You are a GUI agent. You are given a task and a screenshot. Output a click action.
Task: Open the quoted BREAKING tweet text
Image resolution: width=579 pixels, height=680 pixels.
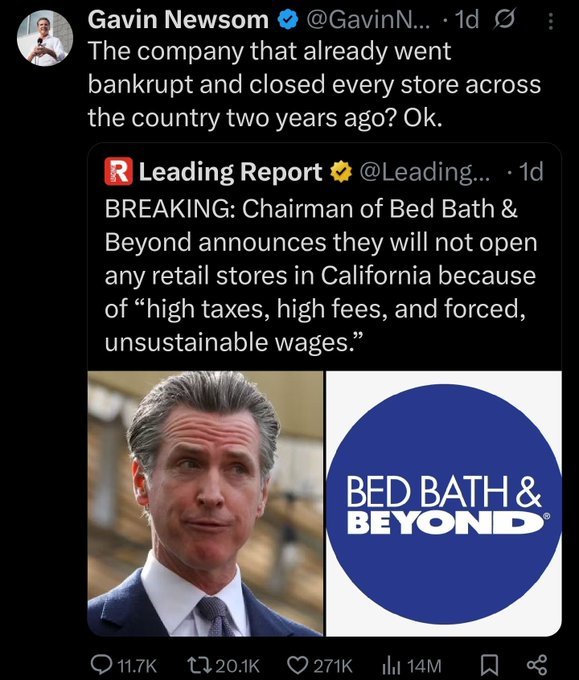pyautogui.click(x=321, y=275)
